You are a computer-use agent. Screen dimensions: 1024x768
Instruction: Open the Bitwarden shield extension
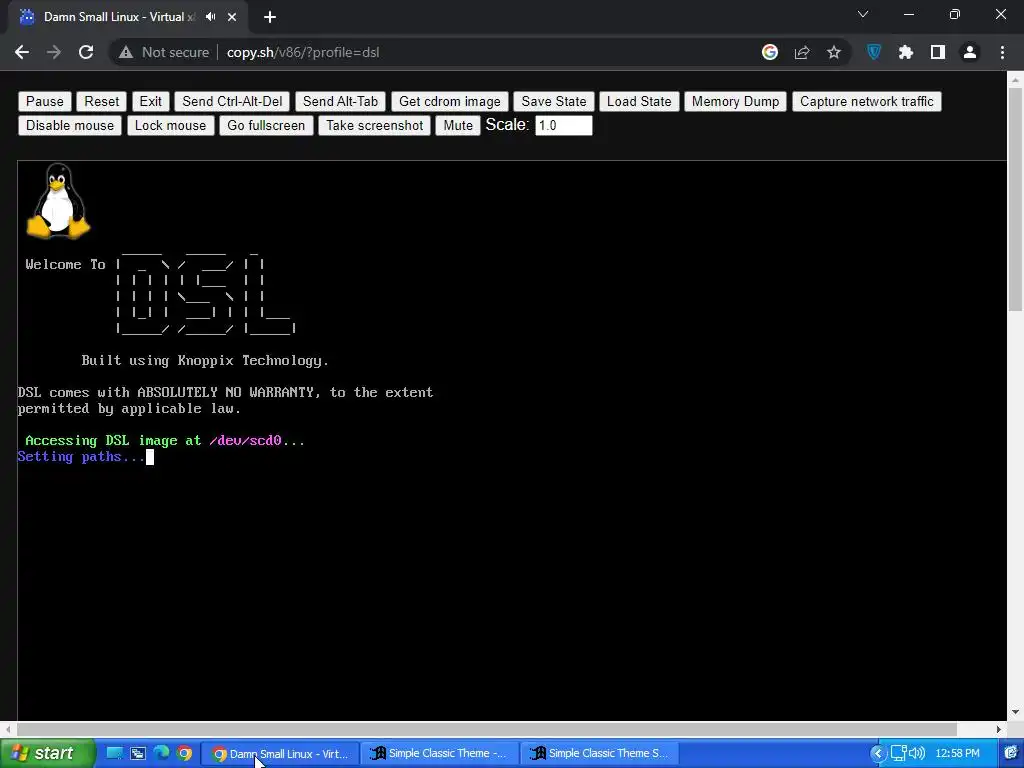(874, 52)
